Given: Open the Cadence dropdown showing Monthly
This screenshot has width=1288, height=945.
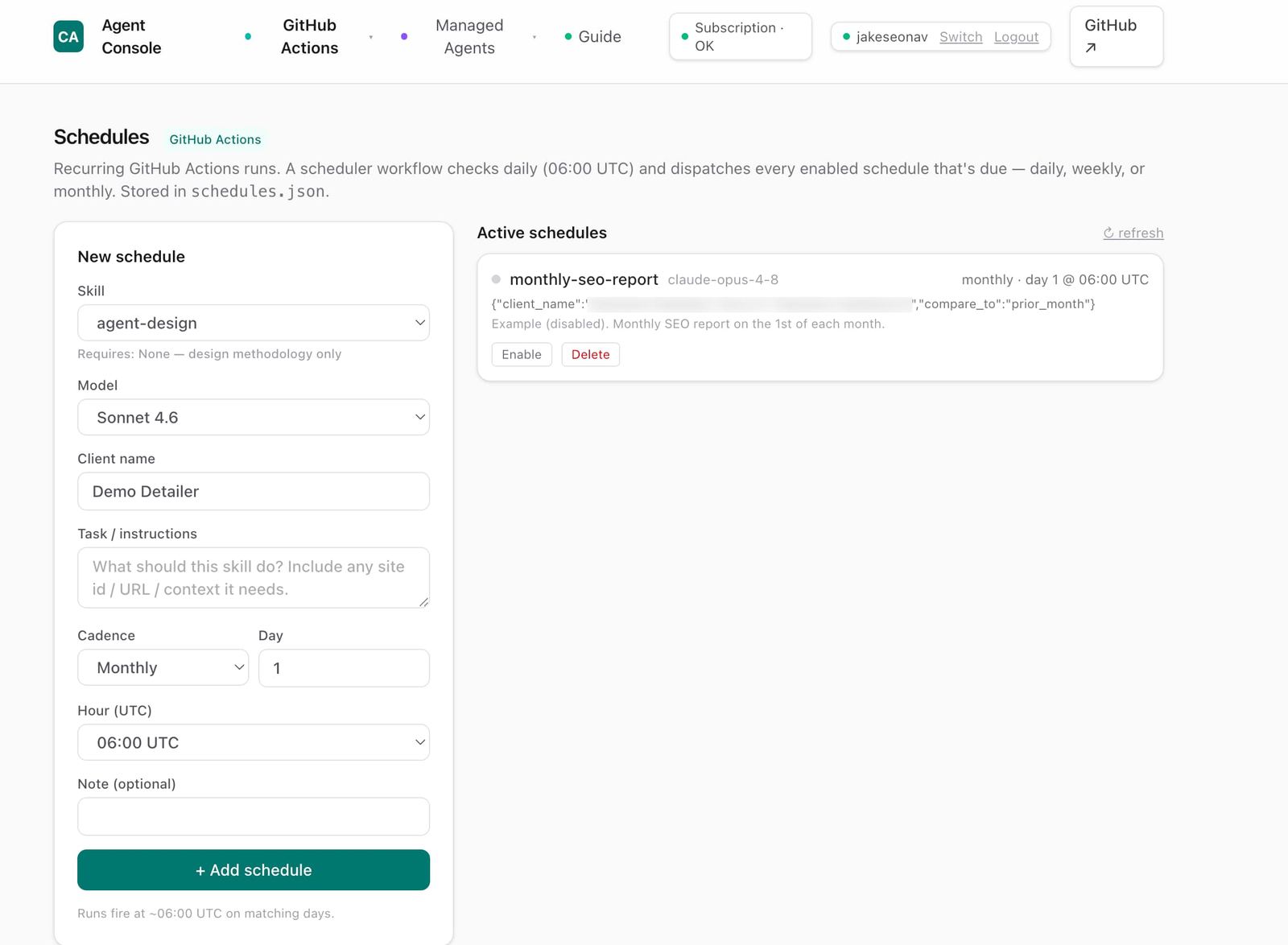Looking at the screenshot, I should point(163,667).
